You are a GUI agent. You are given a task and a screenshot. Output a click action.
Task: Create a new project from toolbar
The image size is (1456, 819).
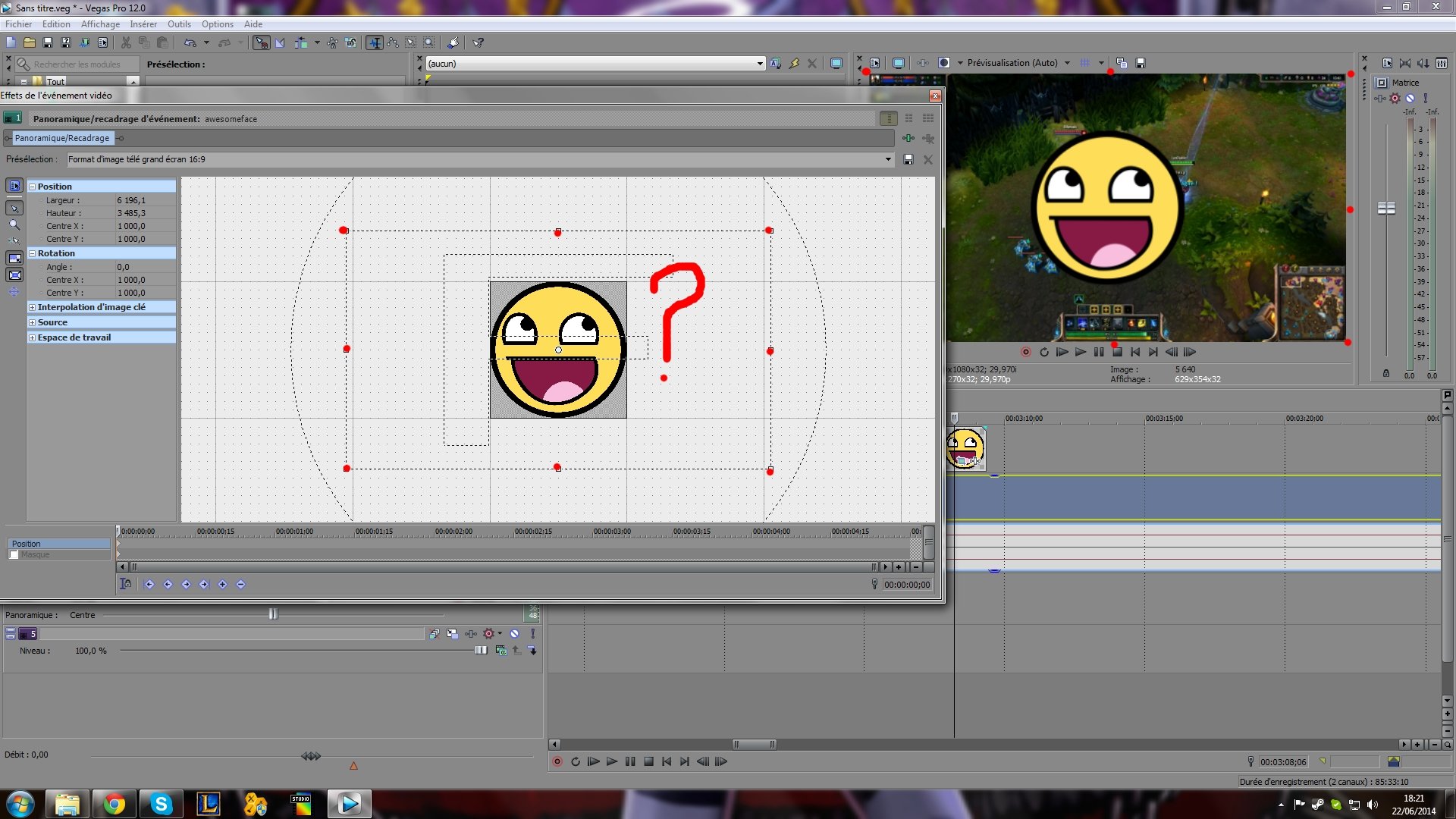pyautogui.click(x=11, y=42)
